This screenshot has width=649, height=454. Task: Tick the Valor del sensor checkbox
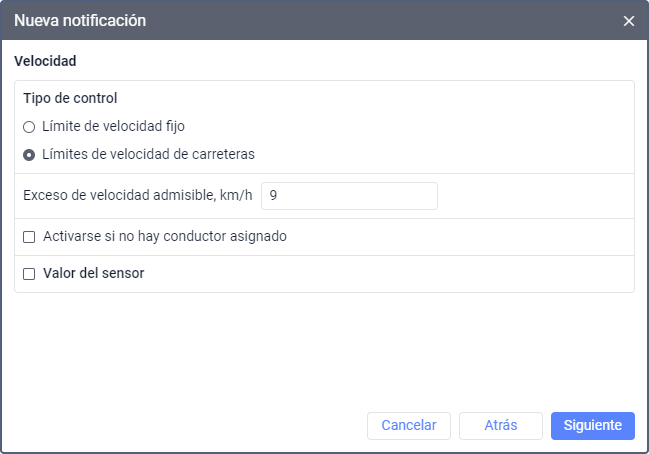coord(29,273)
